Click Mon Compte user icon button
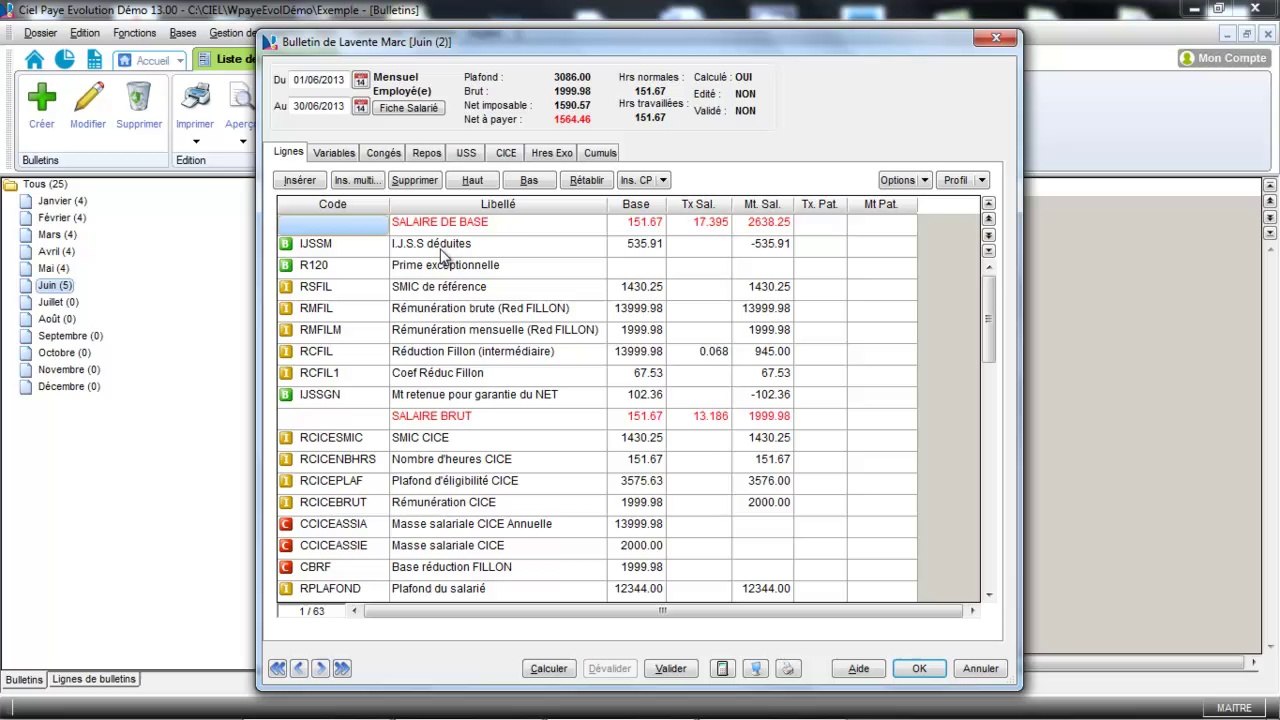Screen dimensions: 1280x720 [x=1224, y=58]
